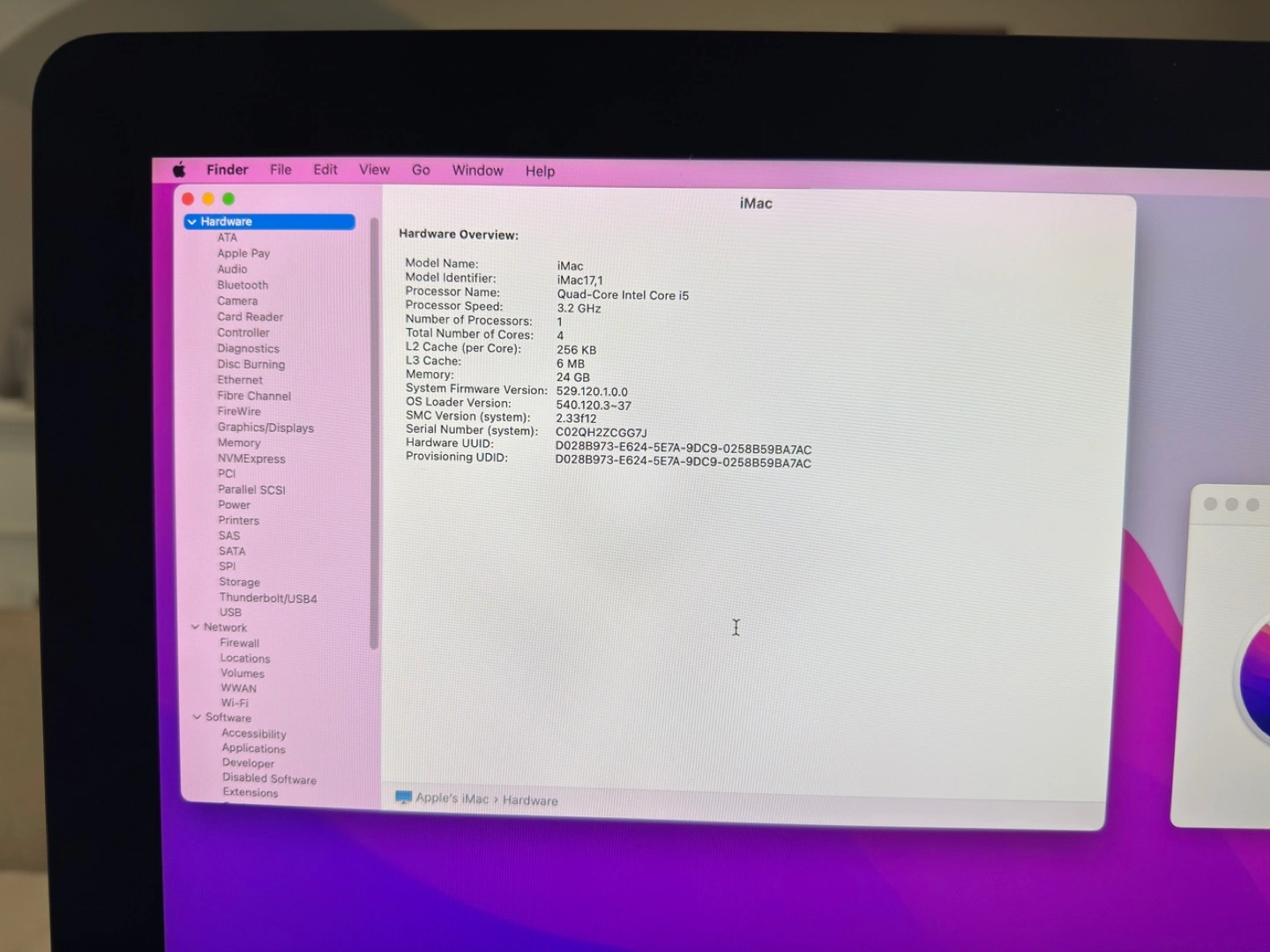
Task: Select Accessibility under Software
Action: [254, 733]
